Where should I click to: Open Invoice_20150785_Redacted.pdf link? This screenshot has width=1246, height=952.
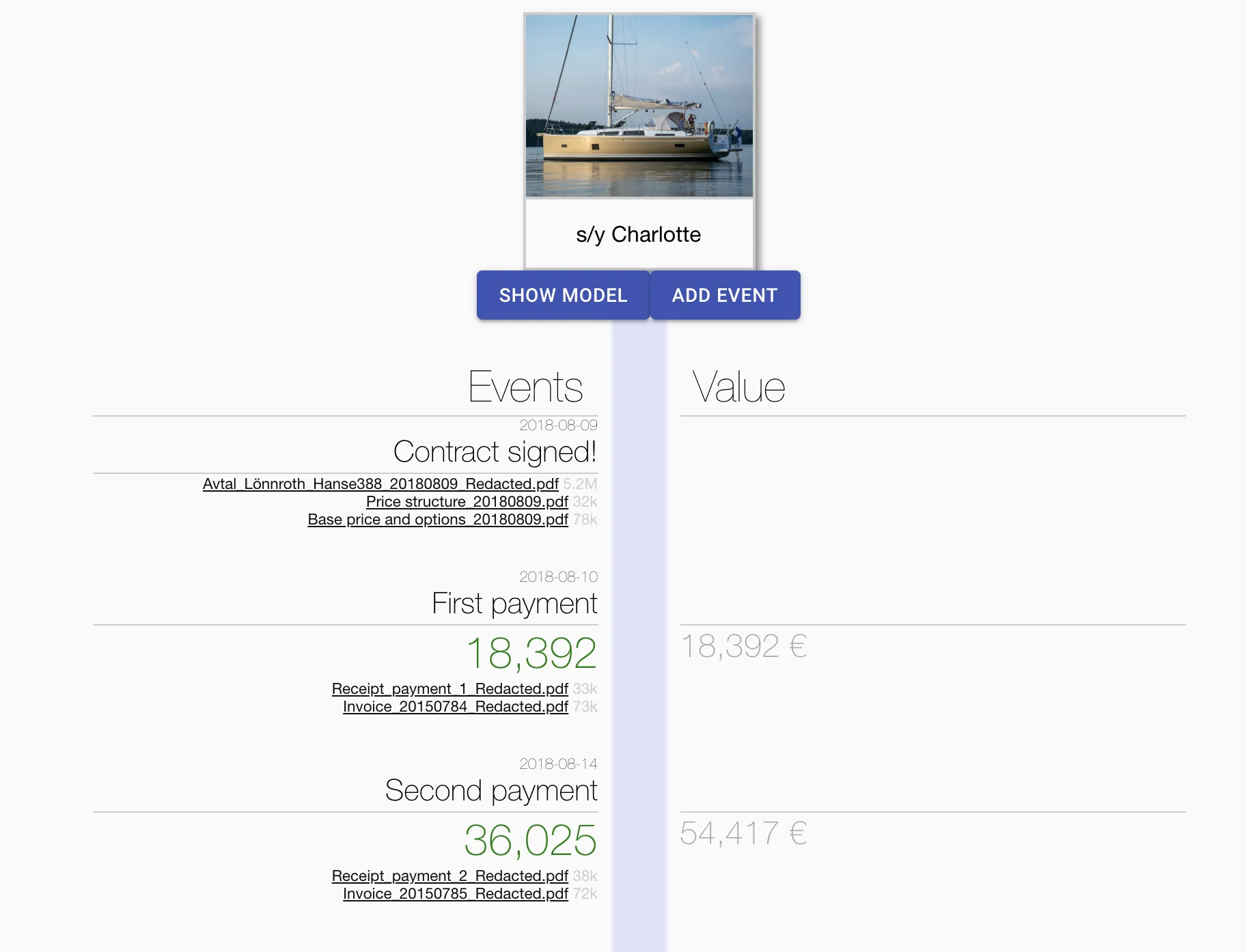pyautogui.click(x=455, y=894)
